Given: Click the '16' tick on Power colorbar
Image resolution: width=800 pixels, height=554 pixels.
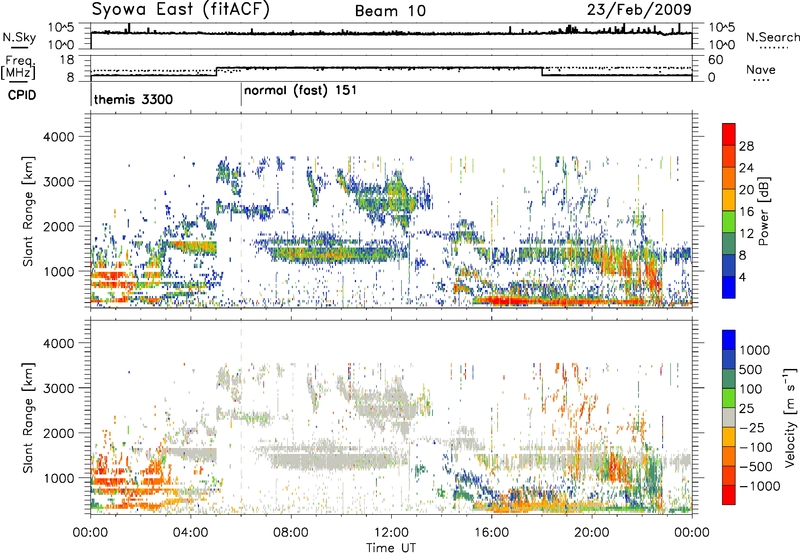Looking at the screenshot, I should [x=746, y=211].
